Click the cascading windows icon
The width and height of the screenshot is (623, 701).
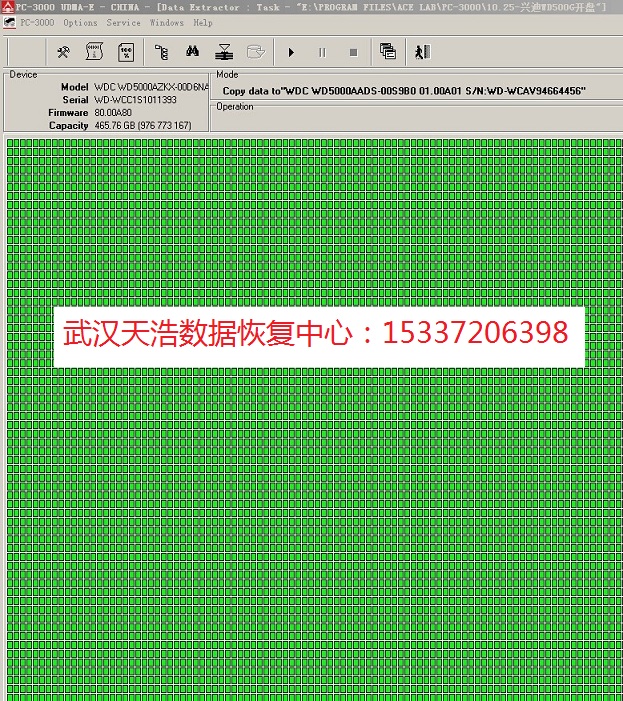[388, 52]
